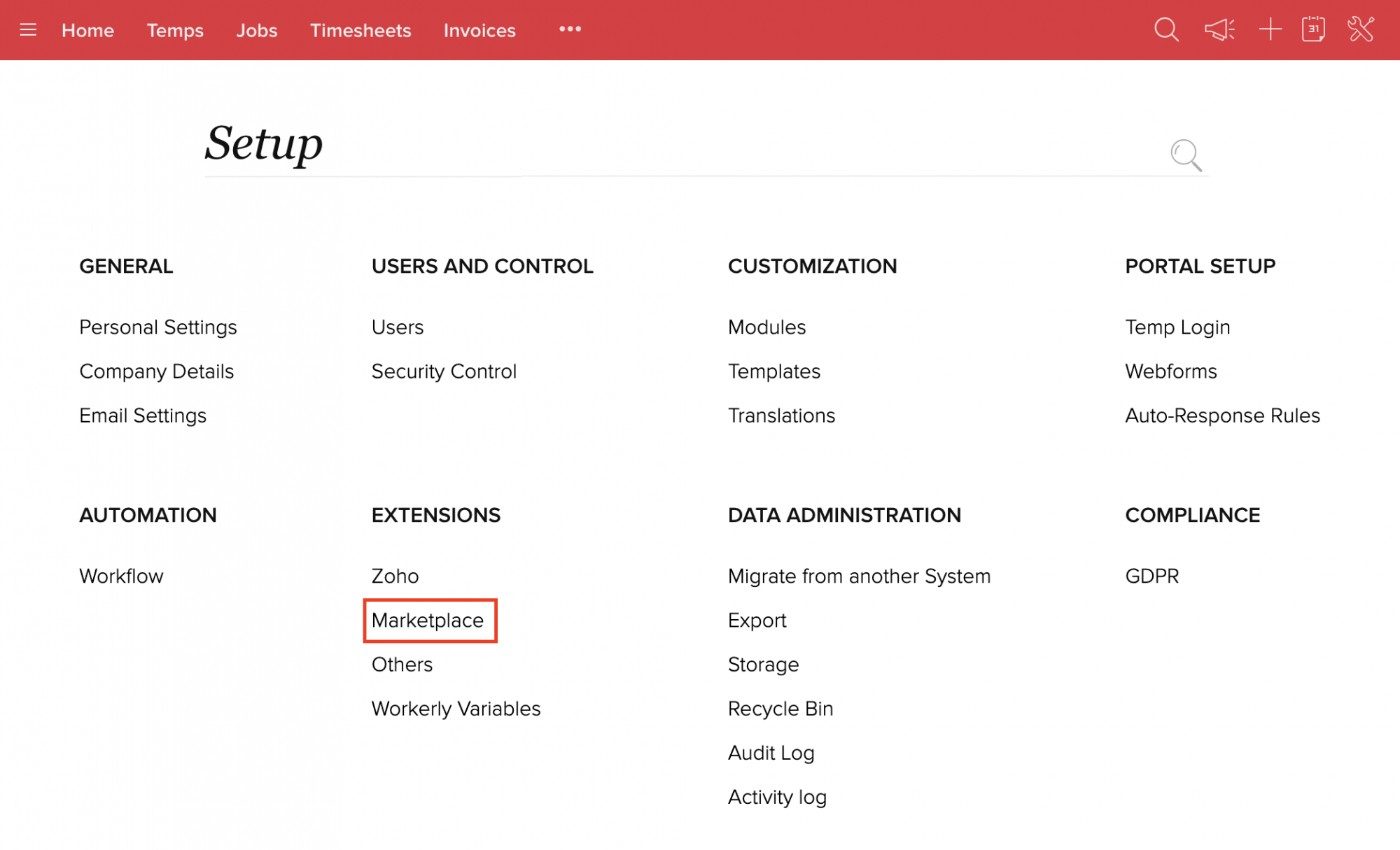This screenshot has height=850, width=1400.
Task: Open GDPR under Compliance
Action: (1152, 576)
